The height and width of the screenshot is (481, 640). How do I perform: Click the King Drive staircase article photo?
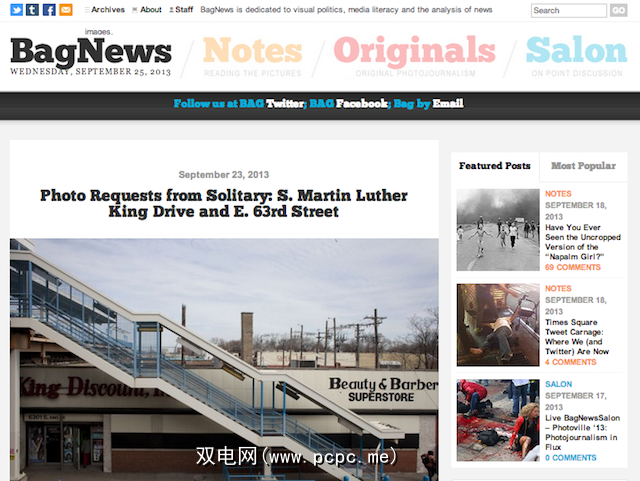(x=224, y=359)
